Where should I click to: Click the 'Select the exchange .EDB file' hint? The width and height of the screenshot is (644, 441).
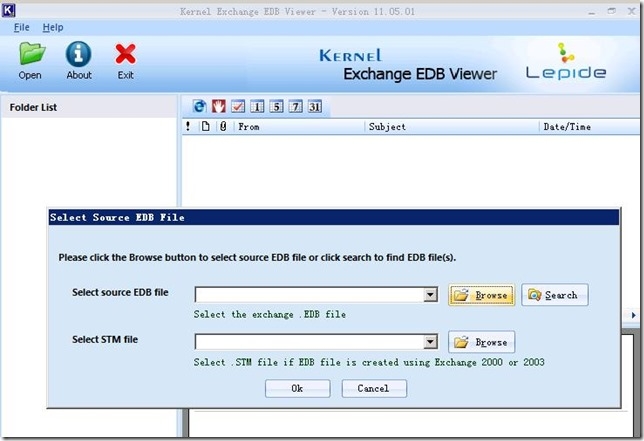270,315
